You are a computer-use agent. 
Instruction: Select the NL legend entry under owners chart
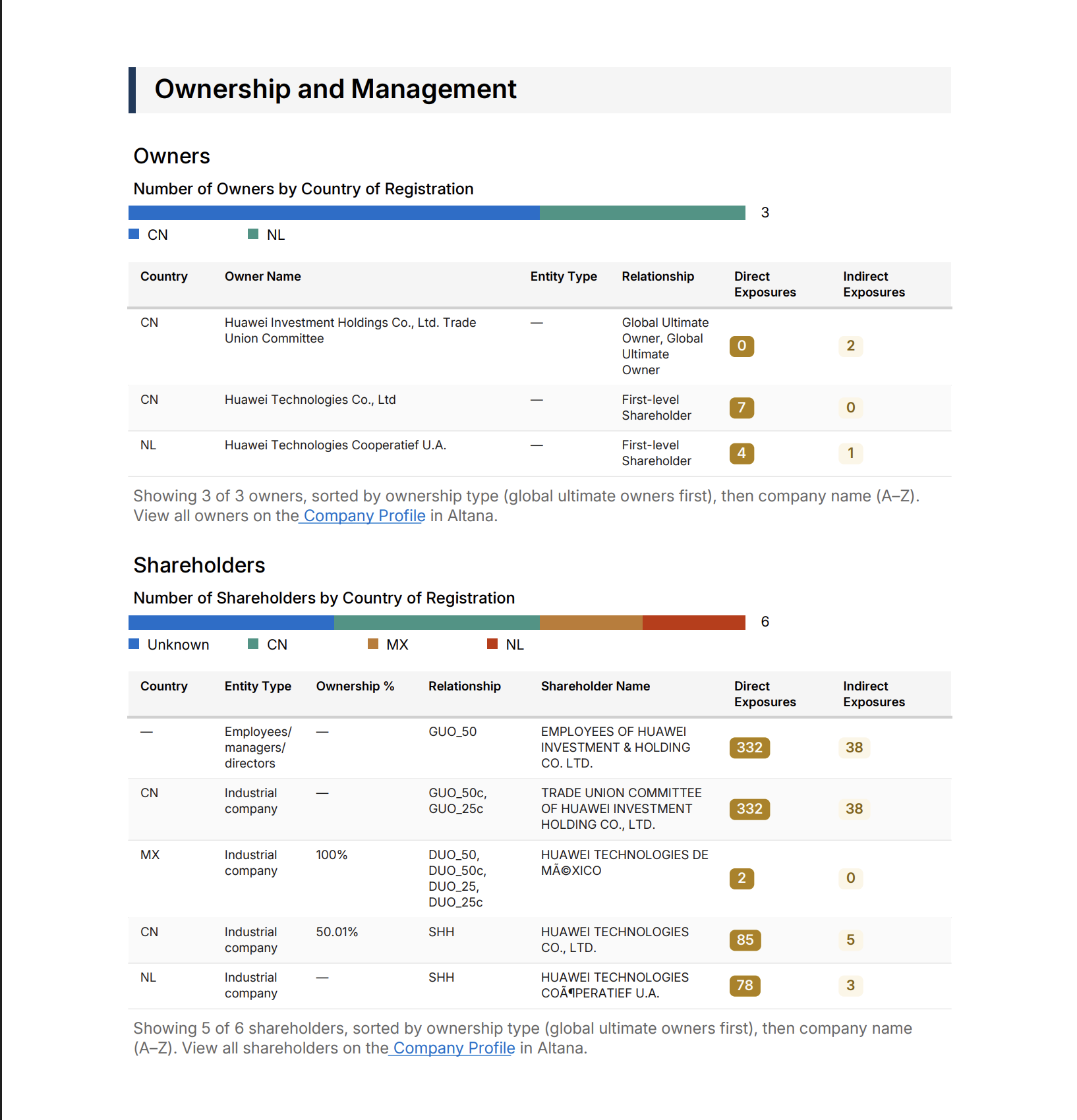pos(266,235)
